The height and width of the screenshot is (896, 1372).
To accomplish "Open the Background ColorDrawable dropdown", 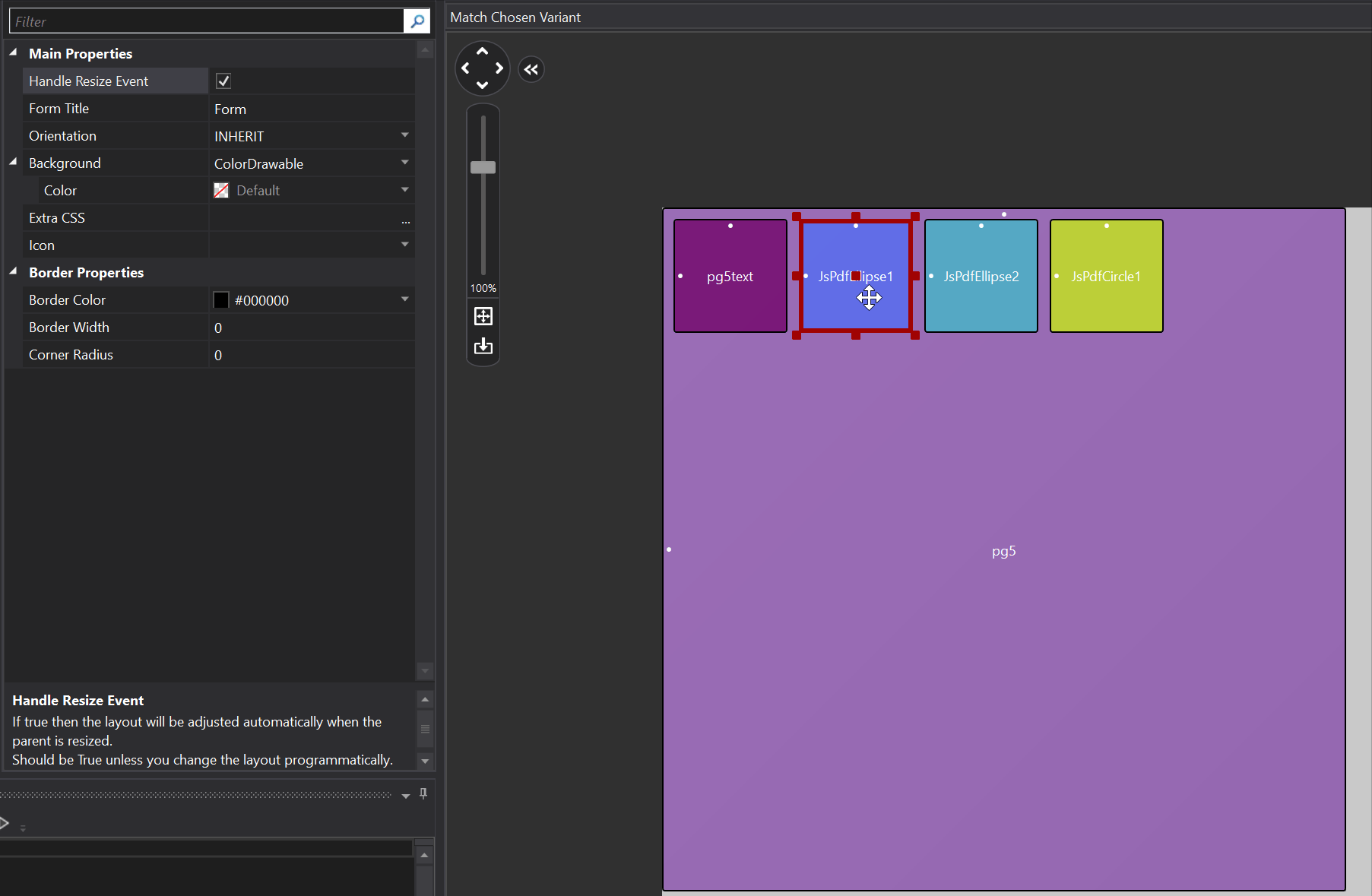I will (x=404, y=163).
